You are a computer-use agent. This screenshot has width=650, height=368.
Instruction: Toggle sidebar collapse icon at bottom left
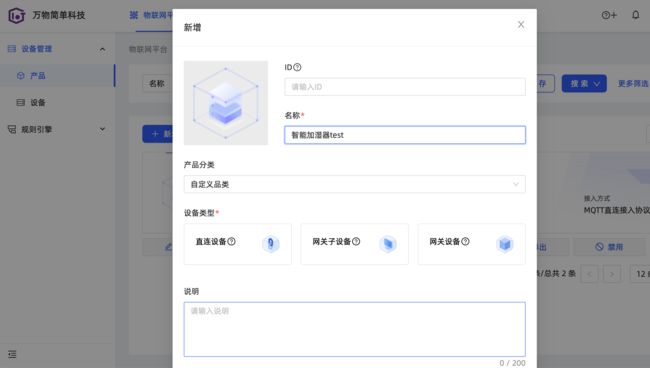(12, 354)
